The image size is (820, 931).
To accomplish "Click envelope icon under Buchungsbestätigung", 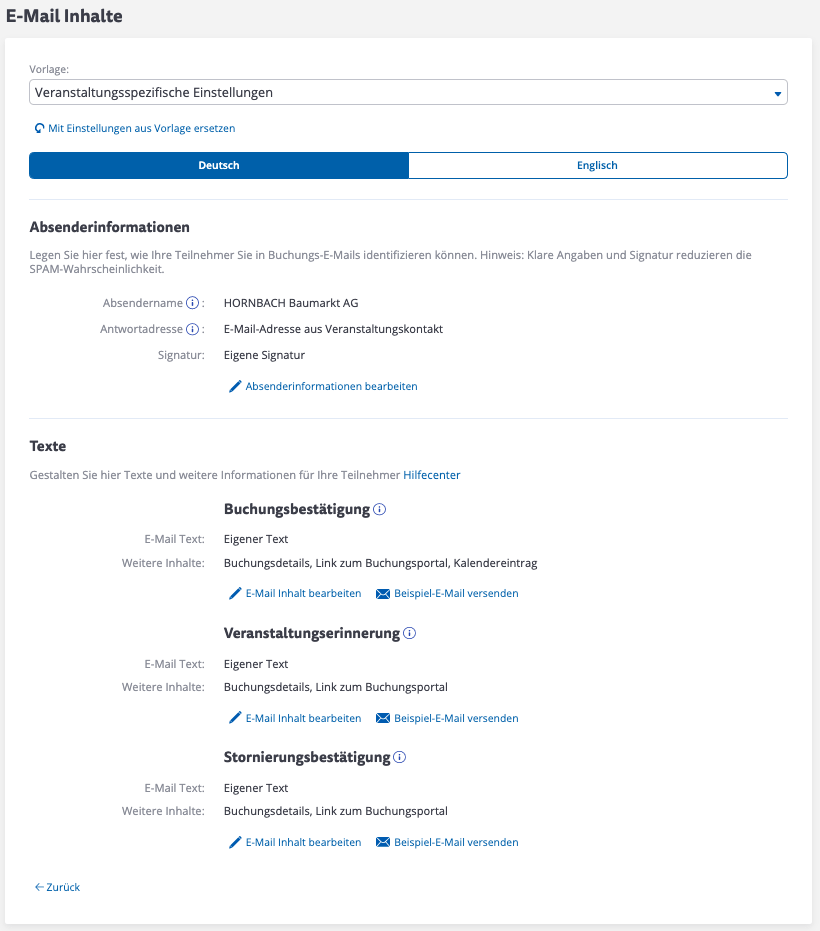I will (382, 594).
